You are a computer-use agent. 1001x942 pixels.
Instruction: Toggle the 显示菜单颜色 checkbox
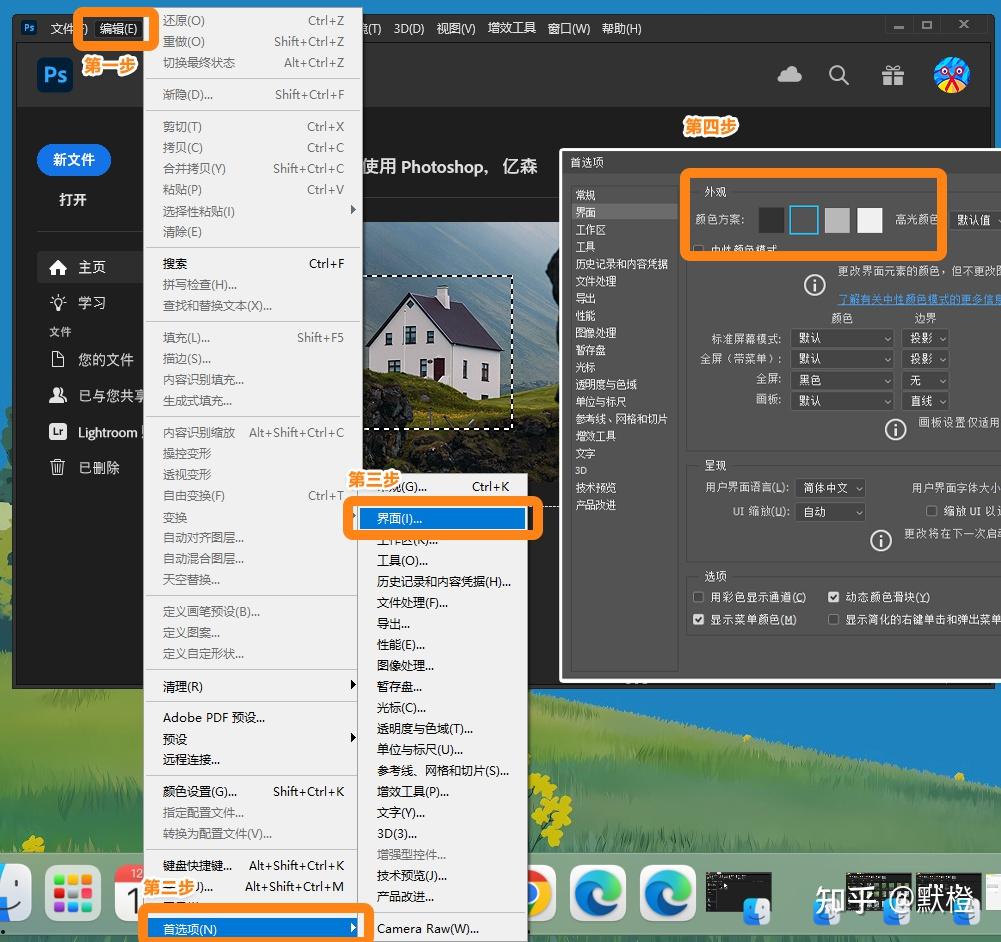click(x=698, y=620)
